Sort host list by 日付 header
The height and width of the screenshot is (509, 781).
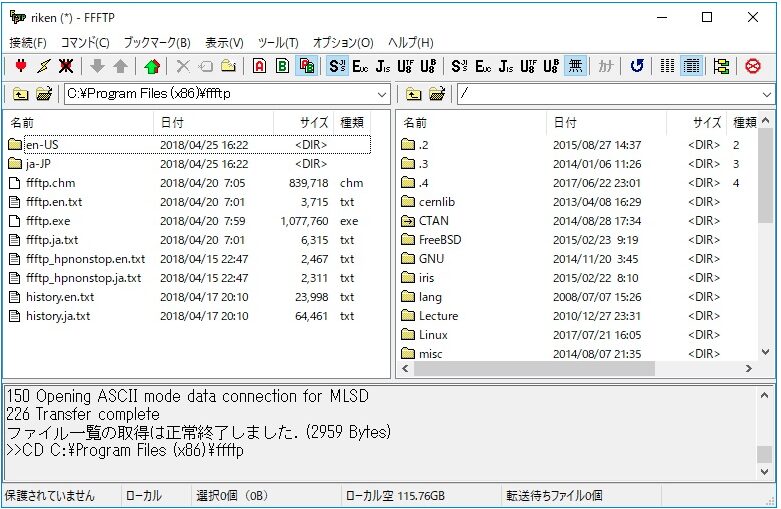(x=606, y=123)
